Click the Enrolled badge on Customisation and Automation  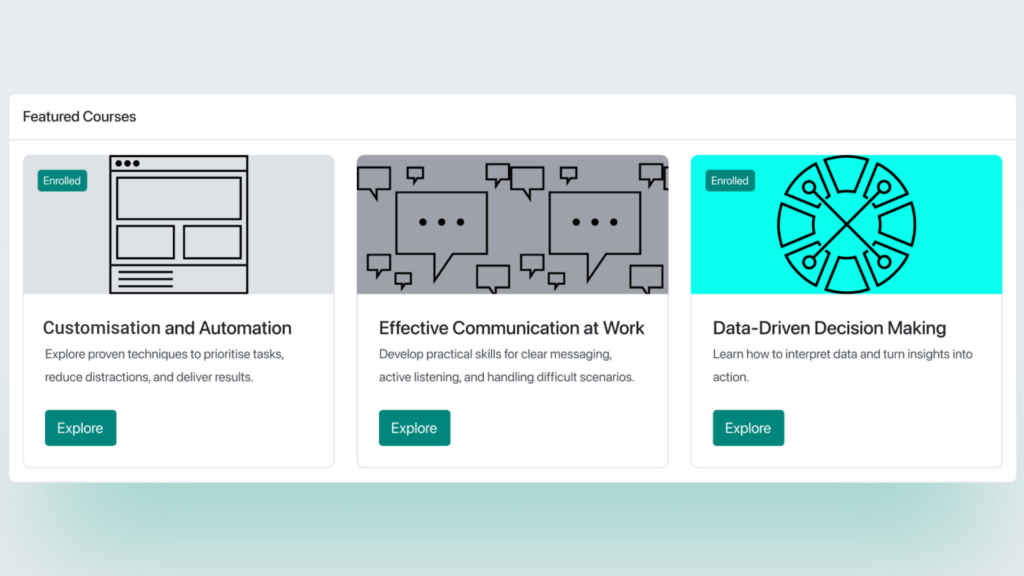click(62, 181)
